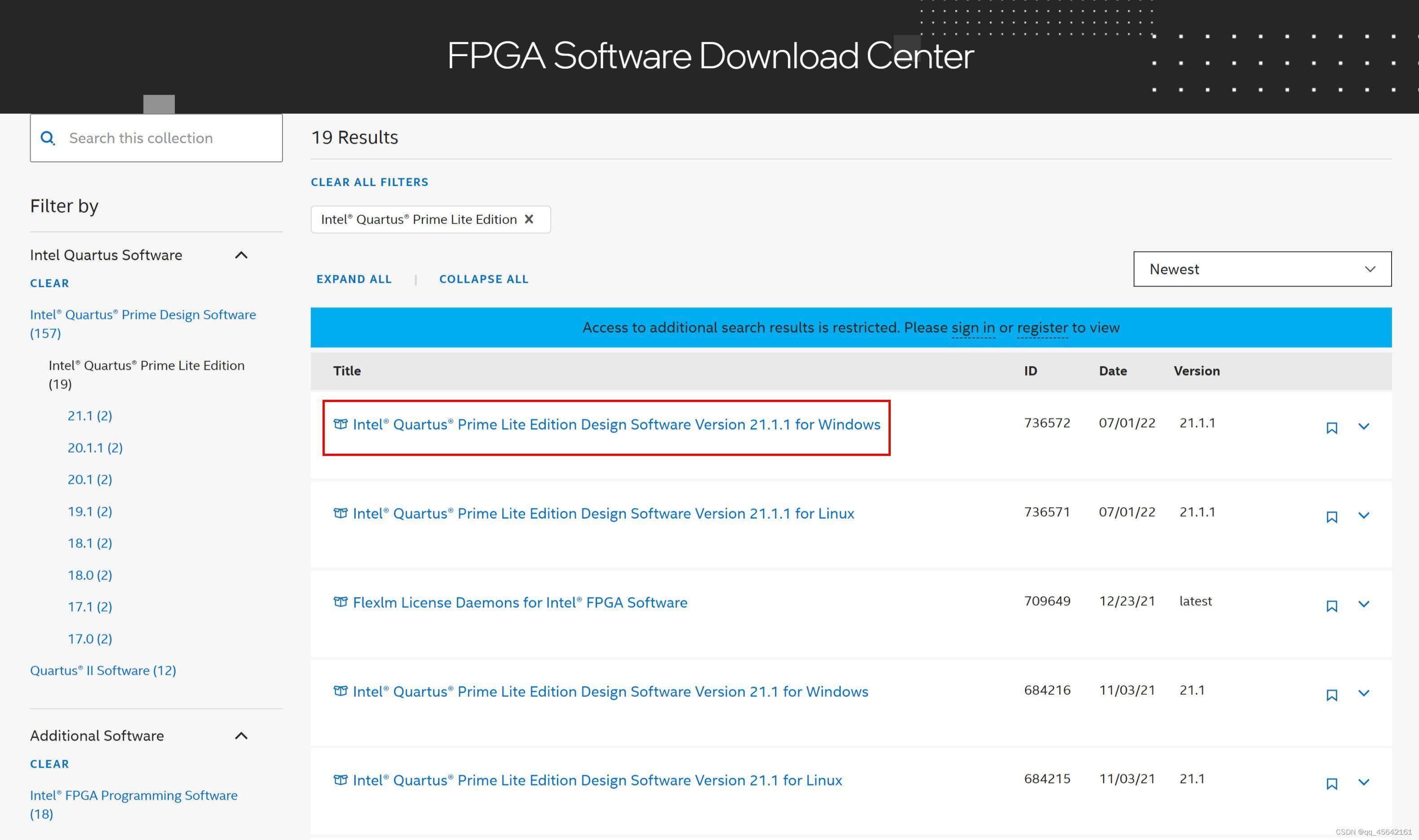The height and width of the screenshot is (840, 1419).
Task: Collapse Intel Quartus Software filter section
Action: pos(242,255)
